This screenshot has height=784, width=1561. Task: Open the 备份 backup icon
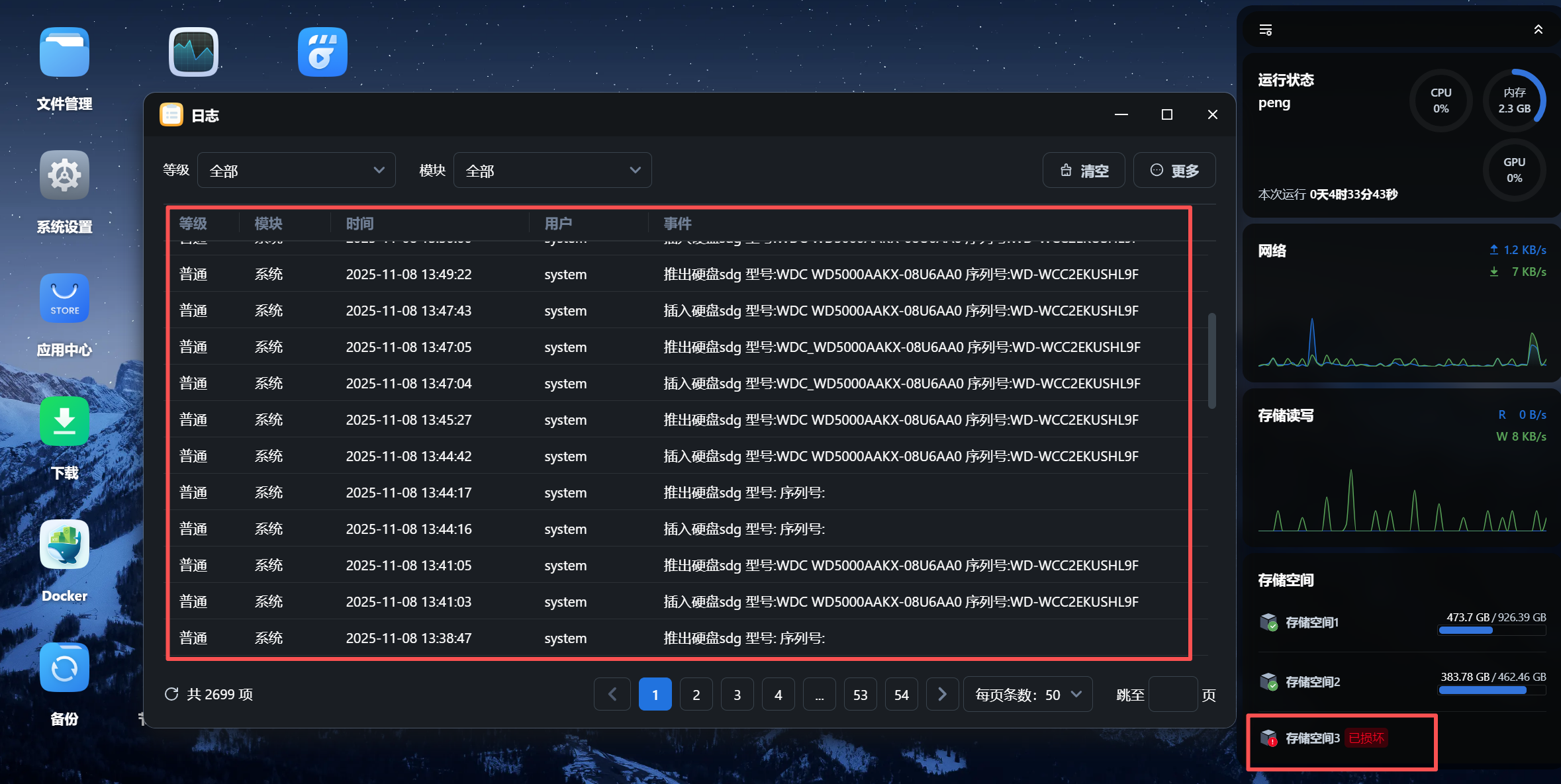pos(64,667)
